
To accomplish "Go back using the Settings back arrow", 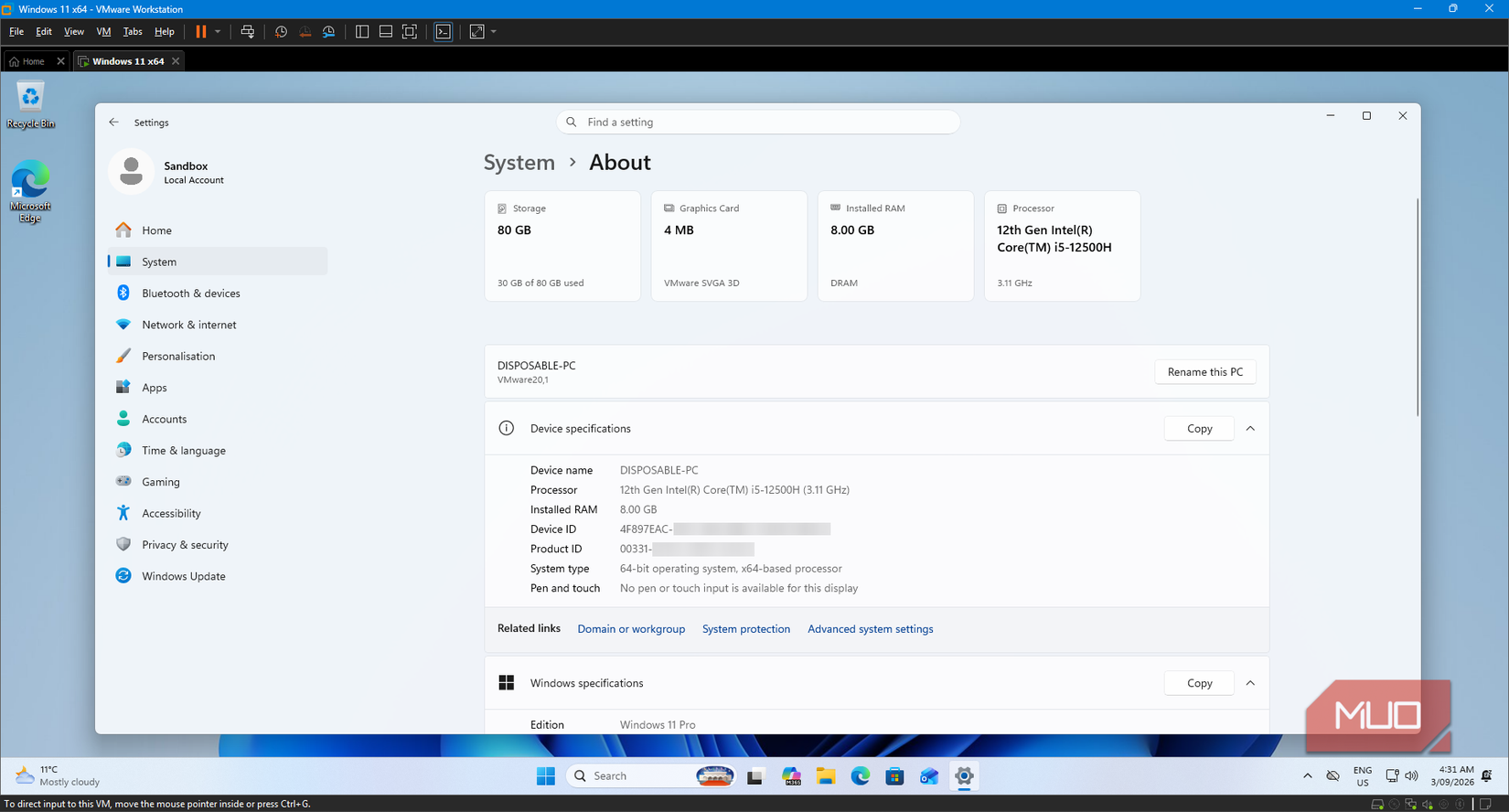I will coord(113,123).
